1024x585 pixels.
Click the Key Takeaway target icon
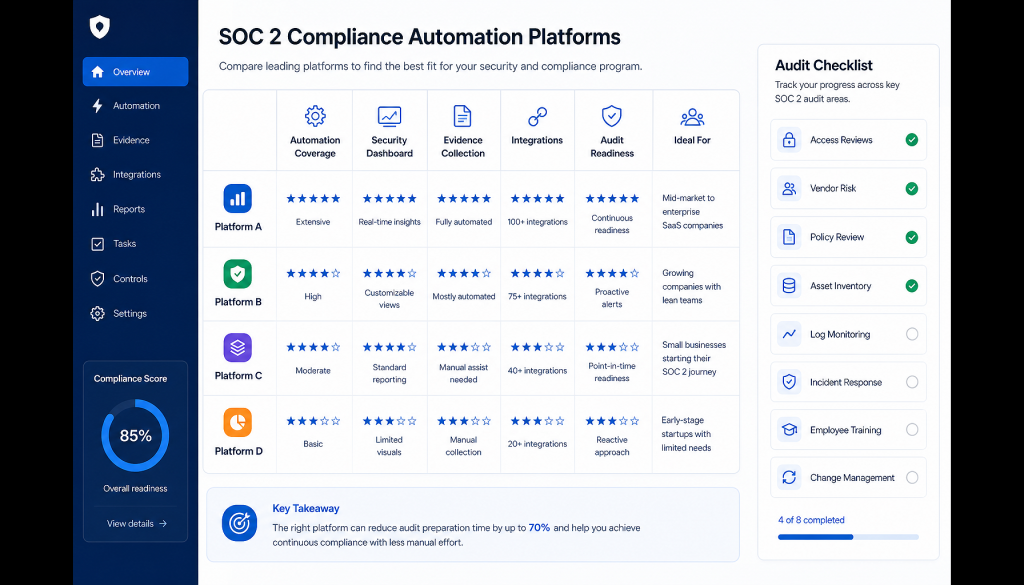coord(239,523)
